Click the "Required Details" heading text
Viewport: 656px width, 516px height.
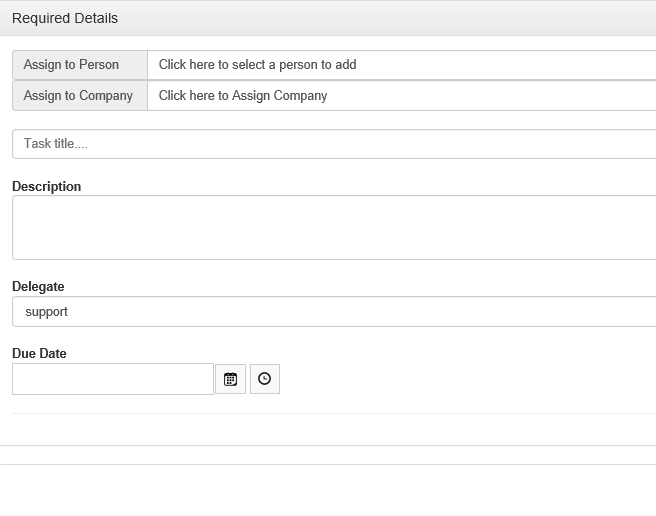click(x=65, y=18)
